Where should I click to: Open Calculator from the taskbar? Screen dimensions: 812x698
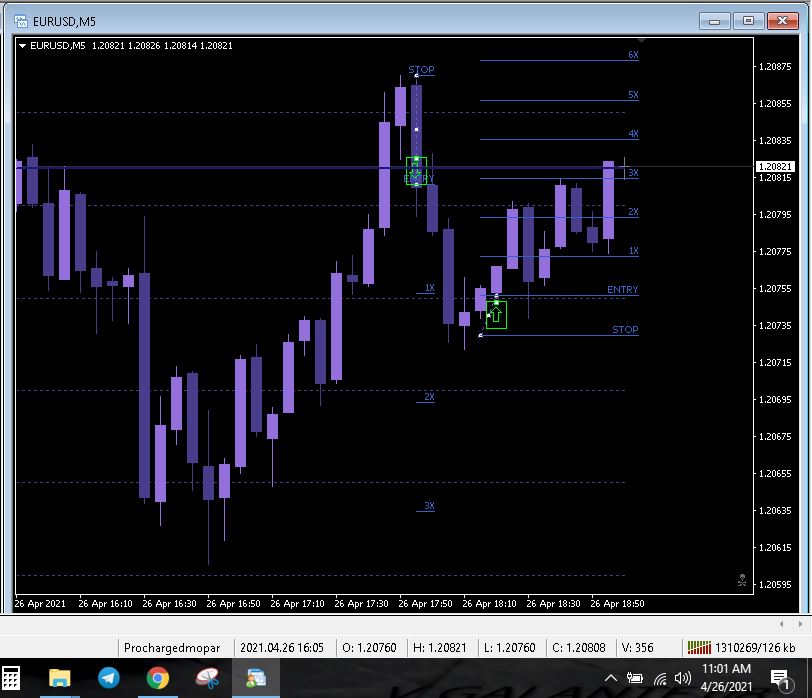(10, 678)
